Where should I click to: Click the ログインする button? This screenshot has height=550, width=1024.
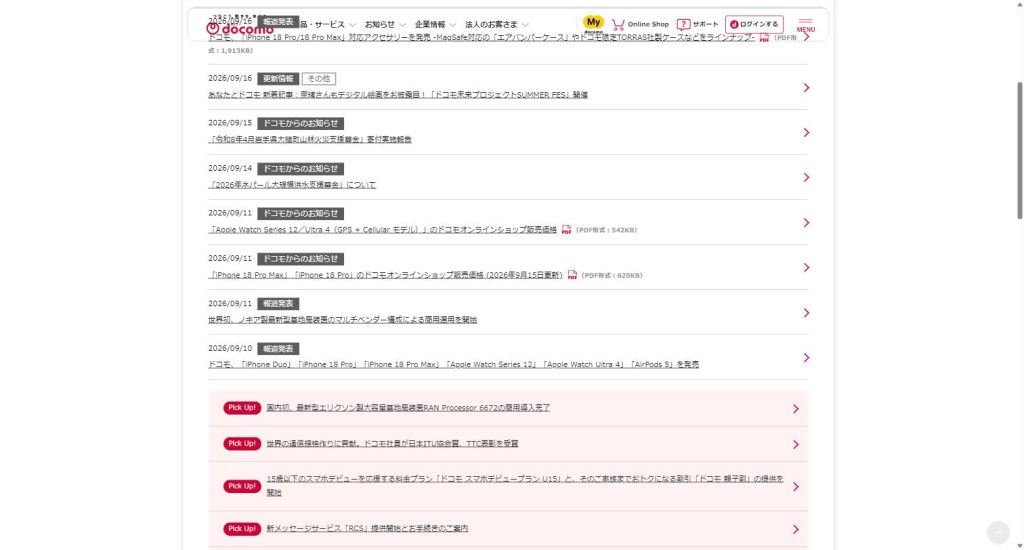tap(754, 25)
